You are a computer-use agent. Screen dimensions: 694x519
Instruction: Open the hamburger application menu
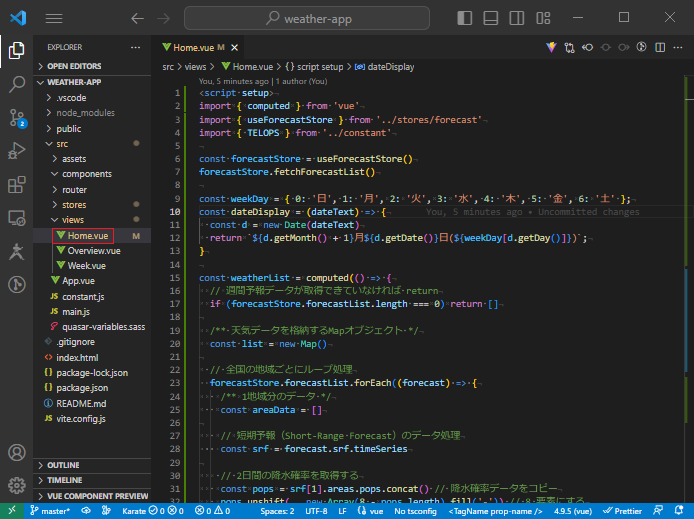click(x=54, y=18)
